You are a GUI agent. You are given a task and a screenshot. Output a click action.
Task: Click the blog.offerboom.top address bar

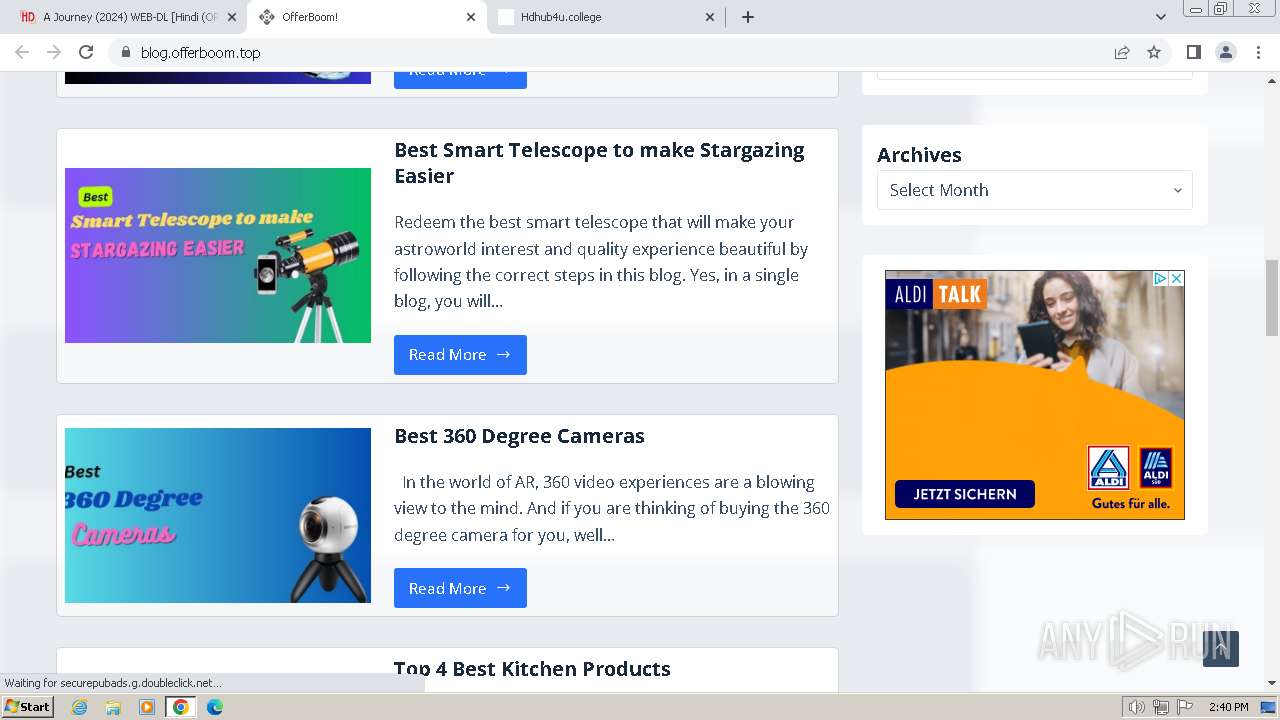tap(610, 52)
